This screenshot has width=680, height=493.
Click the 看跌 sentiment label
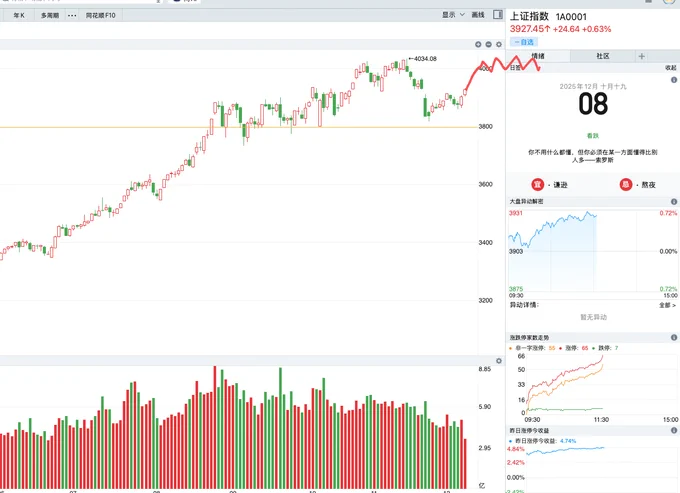[593, 136]
